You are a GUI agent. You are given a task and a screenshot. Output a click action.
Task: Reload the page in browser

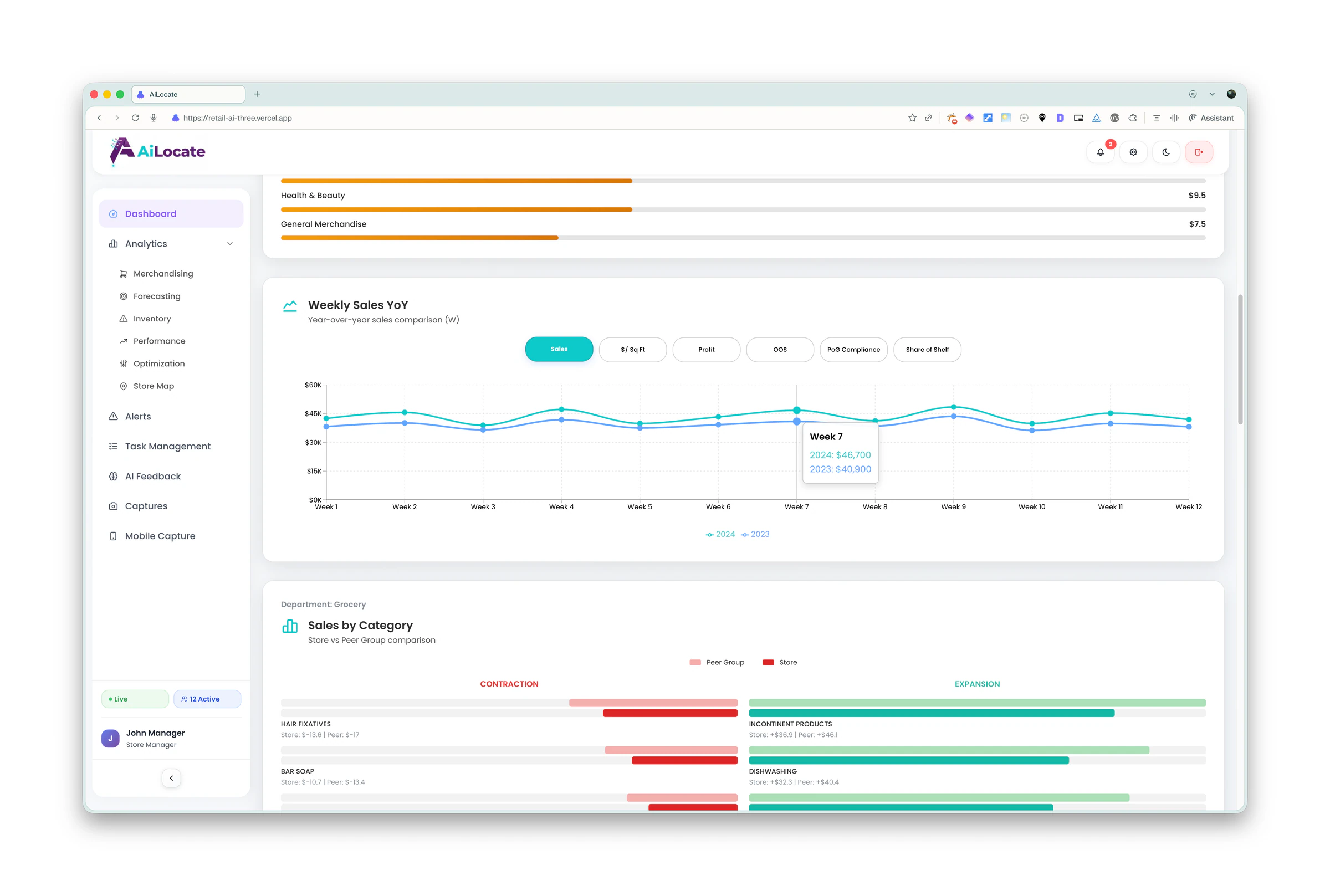[135, 118]
